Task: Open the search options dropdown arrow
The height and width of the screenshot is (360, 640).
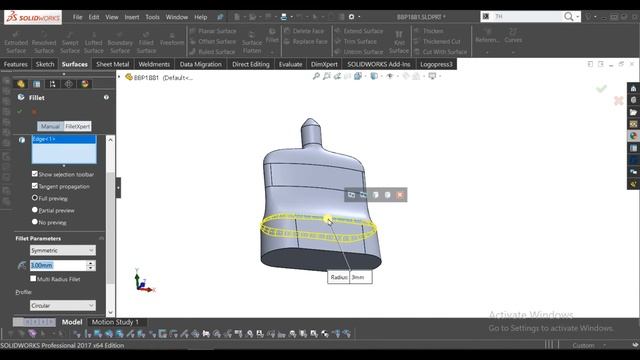Action: tap(578, 17)
